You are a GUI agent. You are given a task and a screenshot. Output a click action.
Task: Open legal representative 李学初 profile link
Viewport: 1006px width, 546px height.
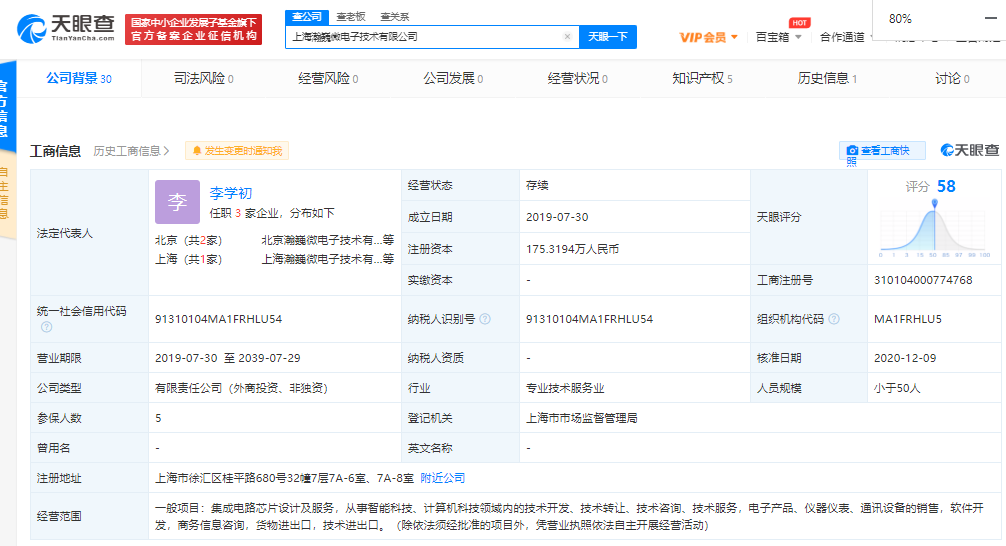(x=233, y=192)
